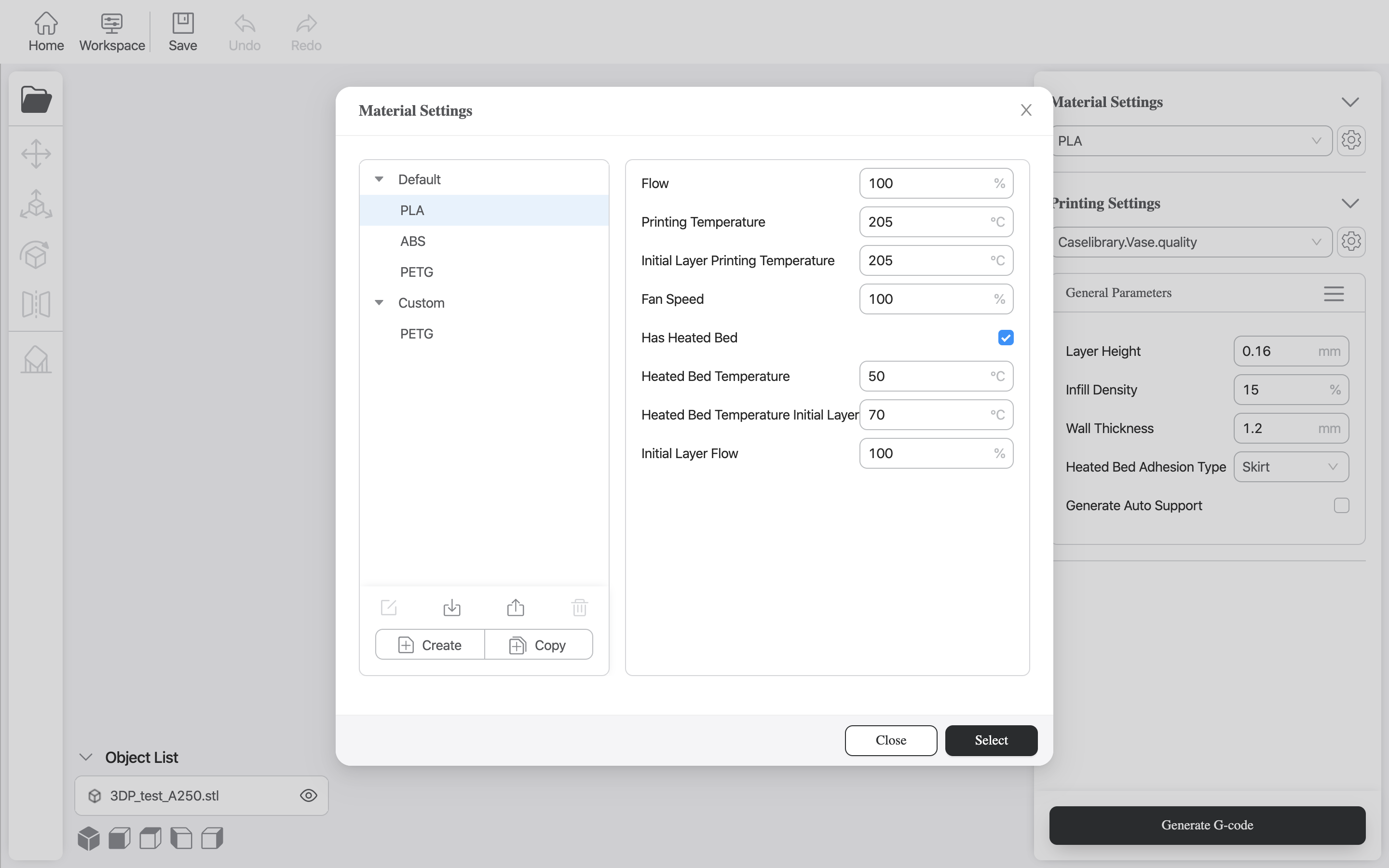Select PETG under the Custom group
This screenshot has height=868, width=1389.
(x=416, y=334)
